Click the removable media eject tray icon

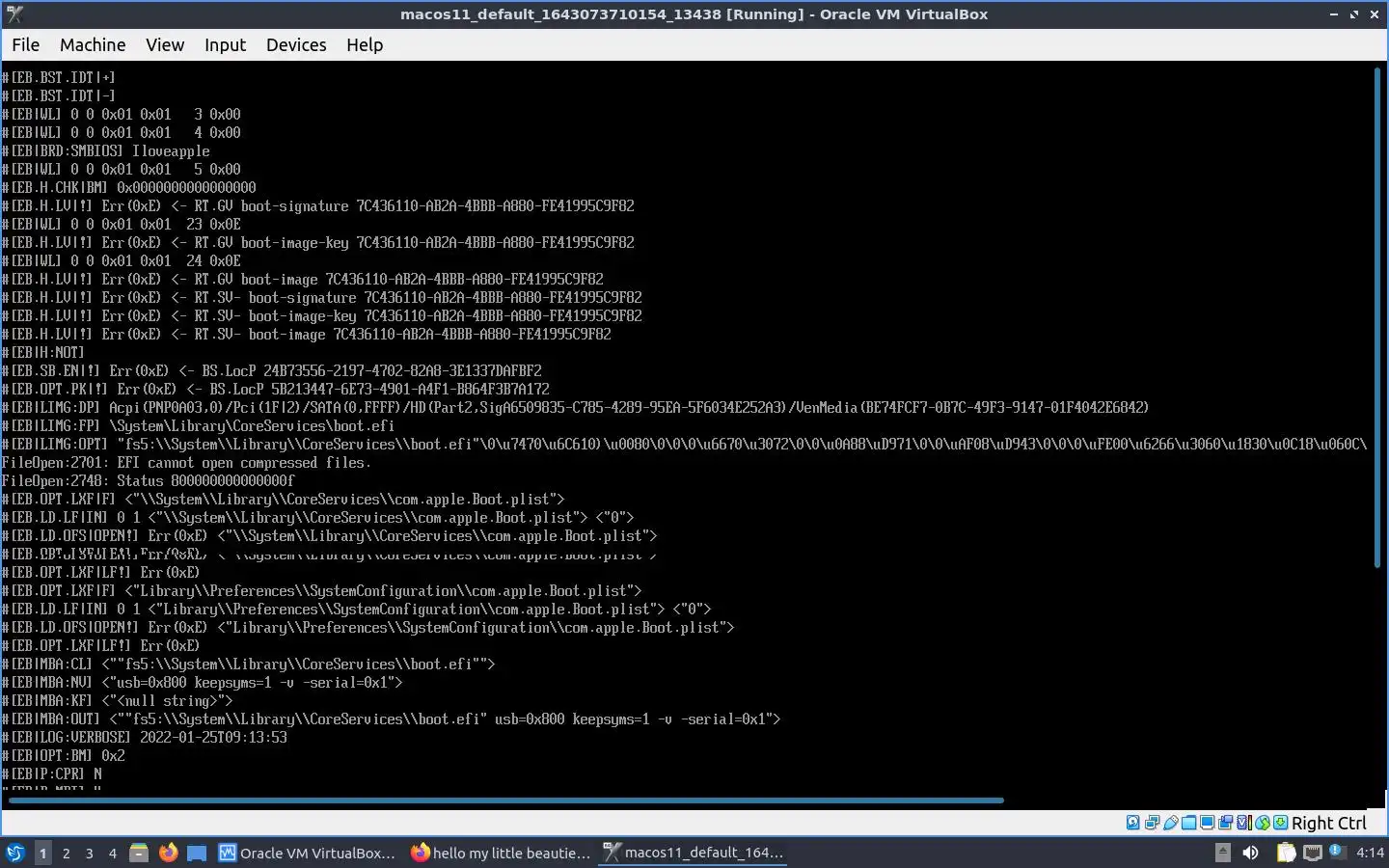point(1222,853)
